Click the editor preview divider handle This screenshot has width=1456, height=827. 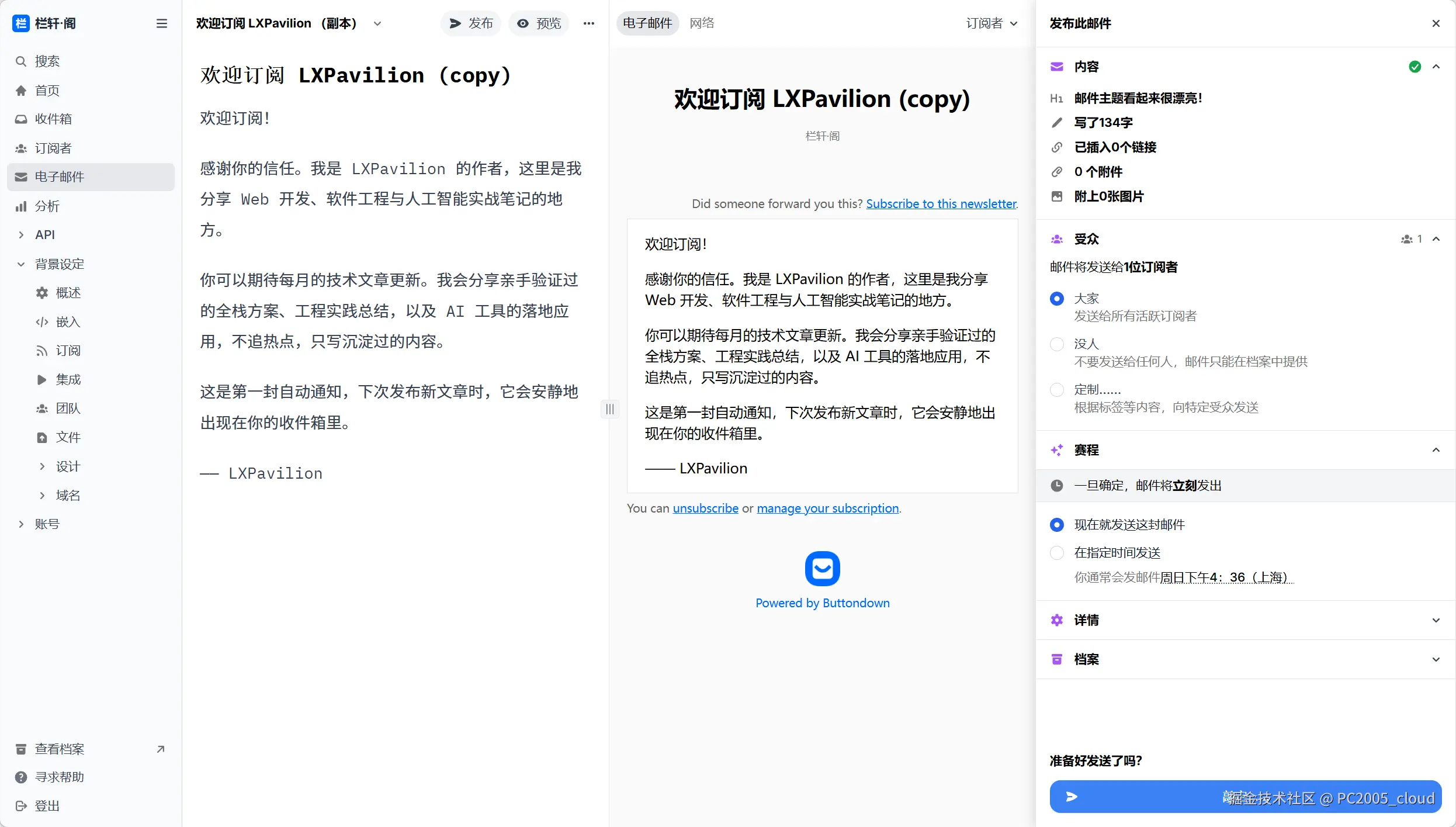point(610,409)
